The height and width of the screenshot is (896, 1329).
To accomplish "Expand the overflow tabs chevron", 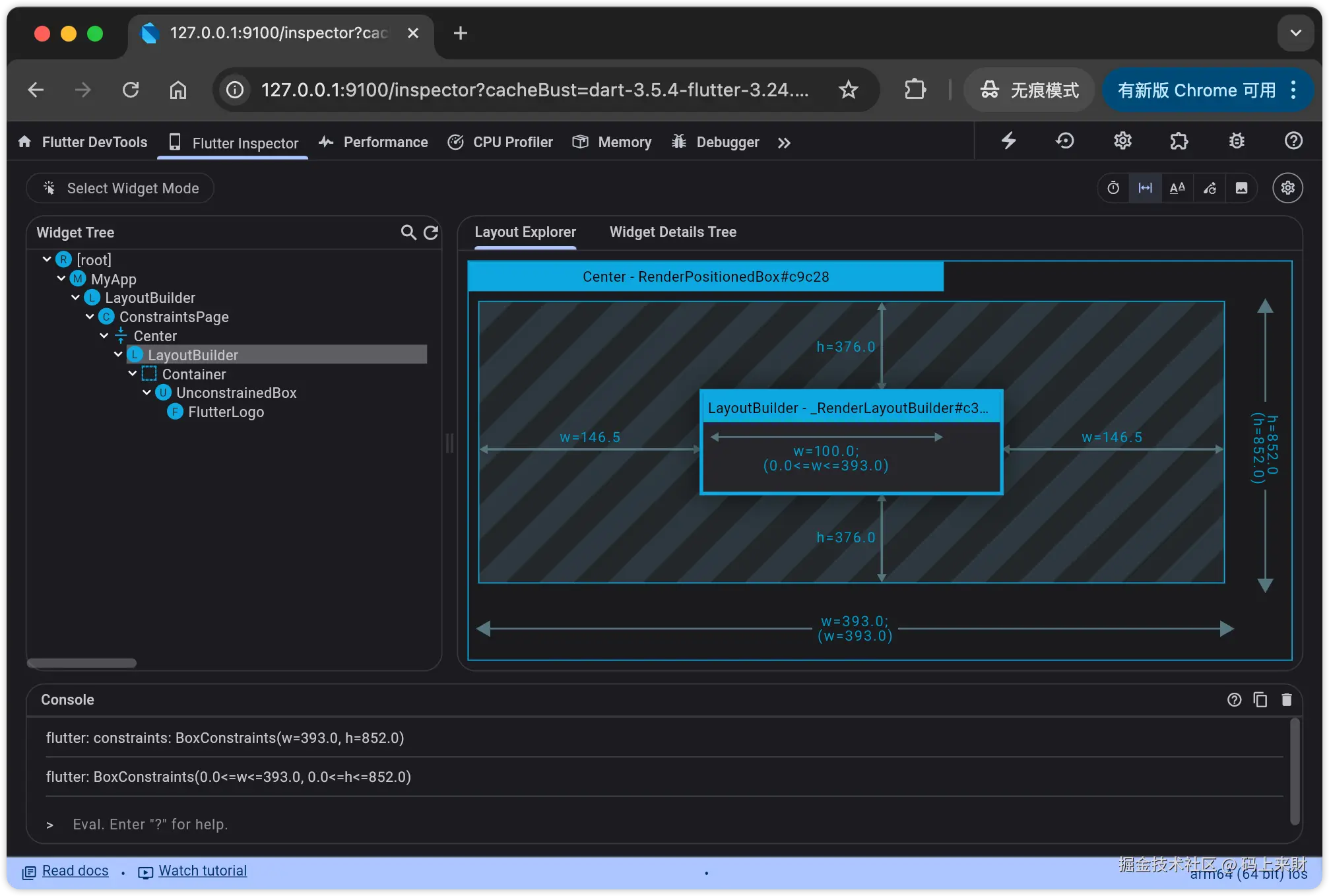I will pos(784,143).
